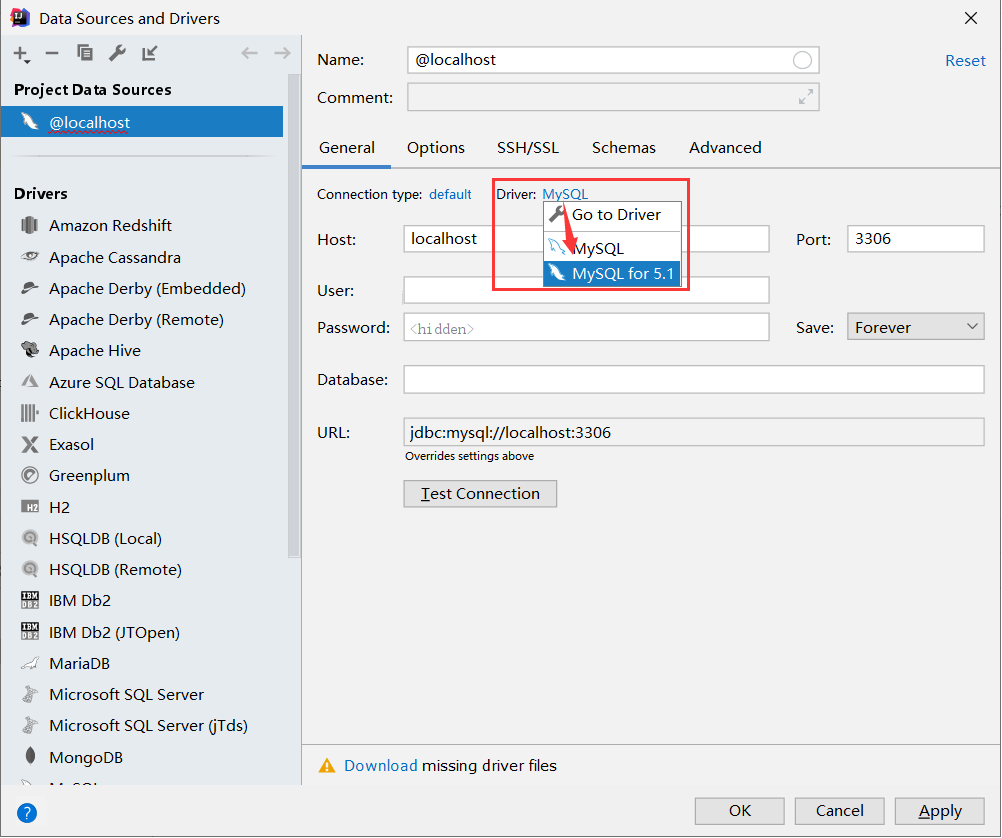Viewport: 1002px width, 838px height.
Task: Click Download missing driver files link
Action: [380, 765]
